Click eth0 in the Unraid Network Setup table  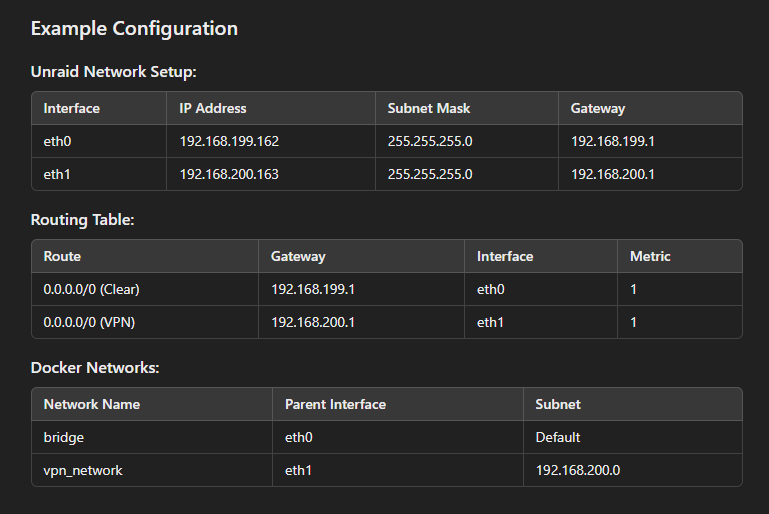point(57,141)
